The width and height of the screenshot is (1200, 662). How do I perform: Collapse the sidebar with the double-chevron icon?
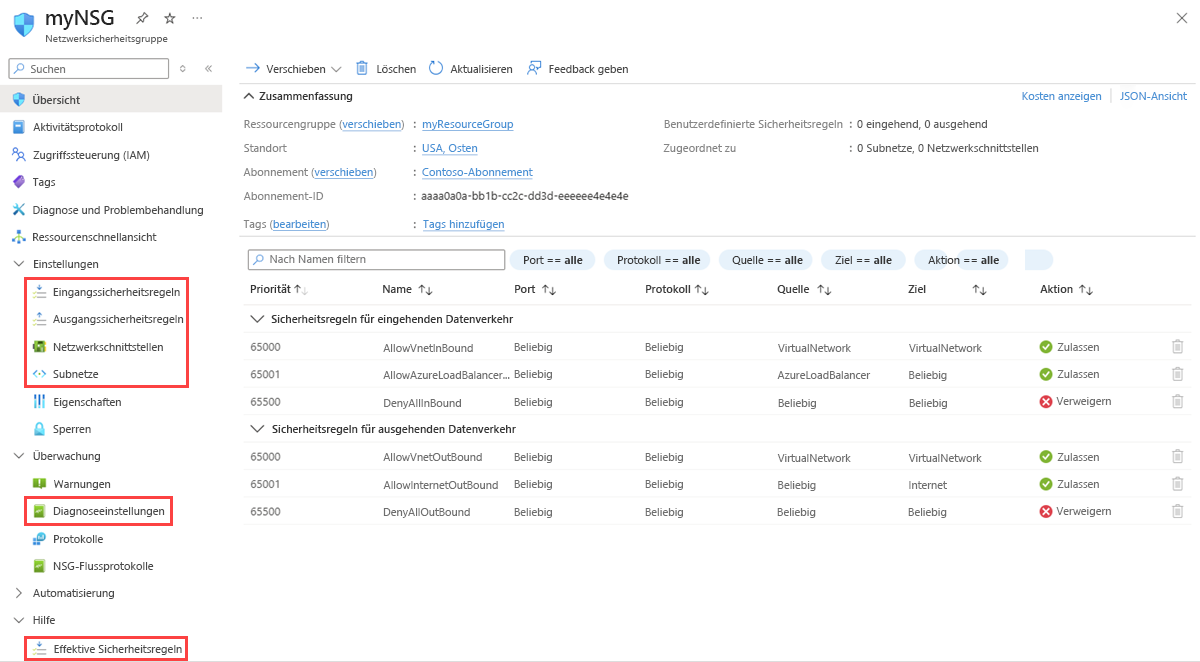208,69
